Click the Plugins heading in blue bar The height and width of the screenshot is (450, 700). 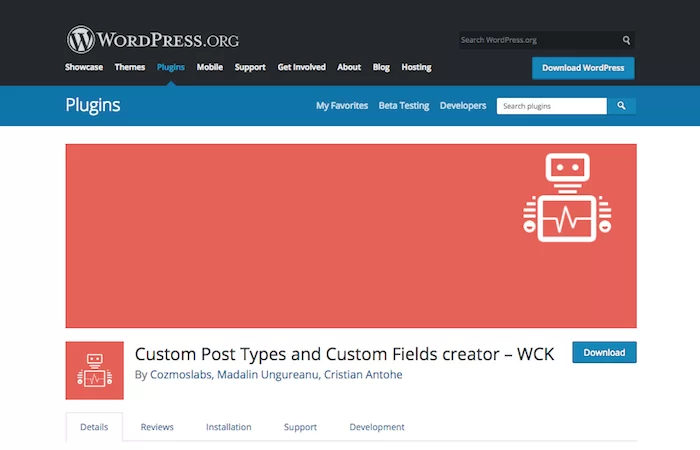93,105
